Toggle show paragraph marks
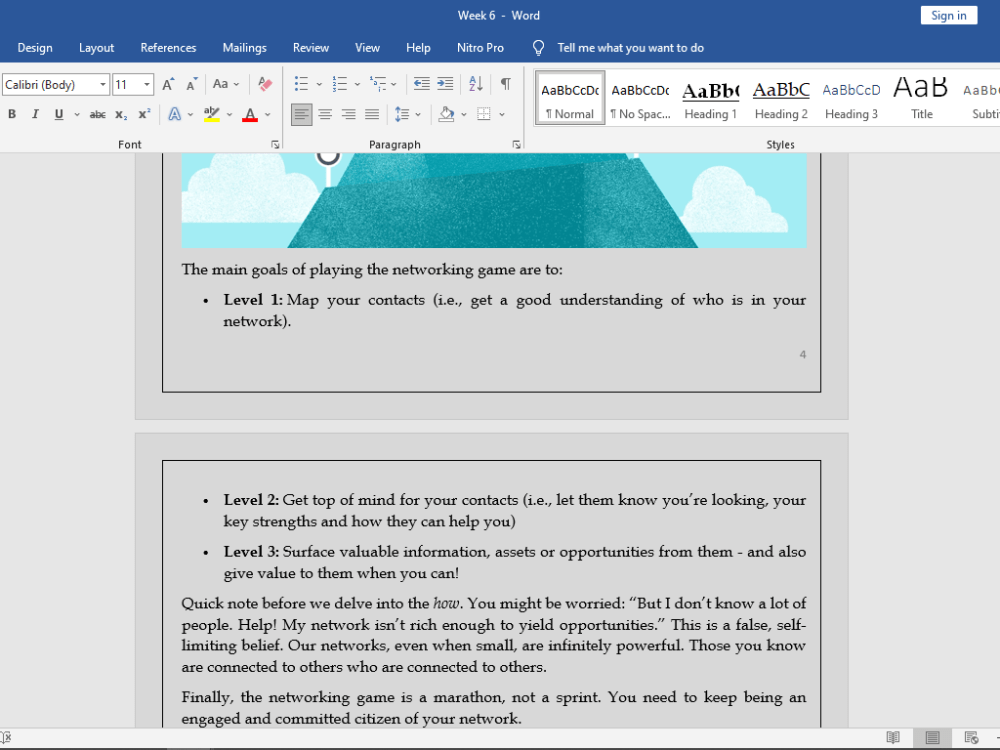The height and width of the screenshot is (750, 1000). [505, 84]
